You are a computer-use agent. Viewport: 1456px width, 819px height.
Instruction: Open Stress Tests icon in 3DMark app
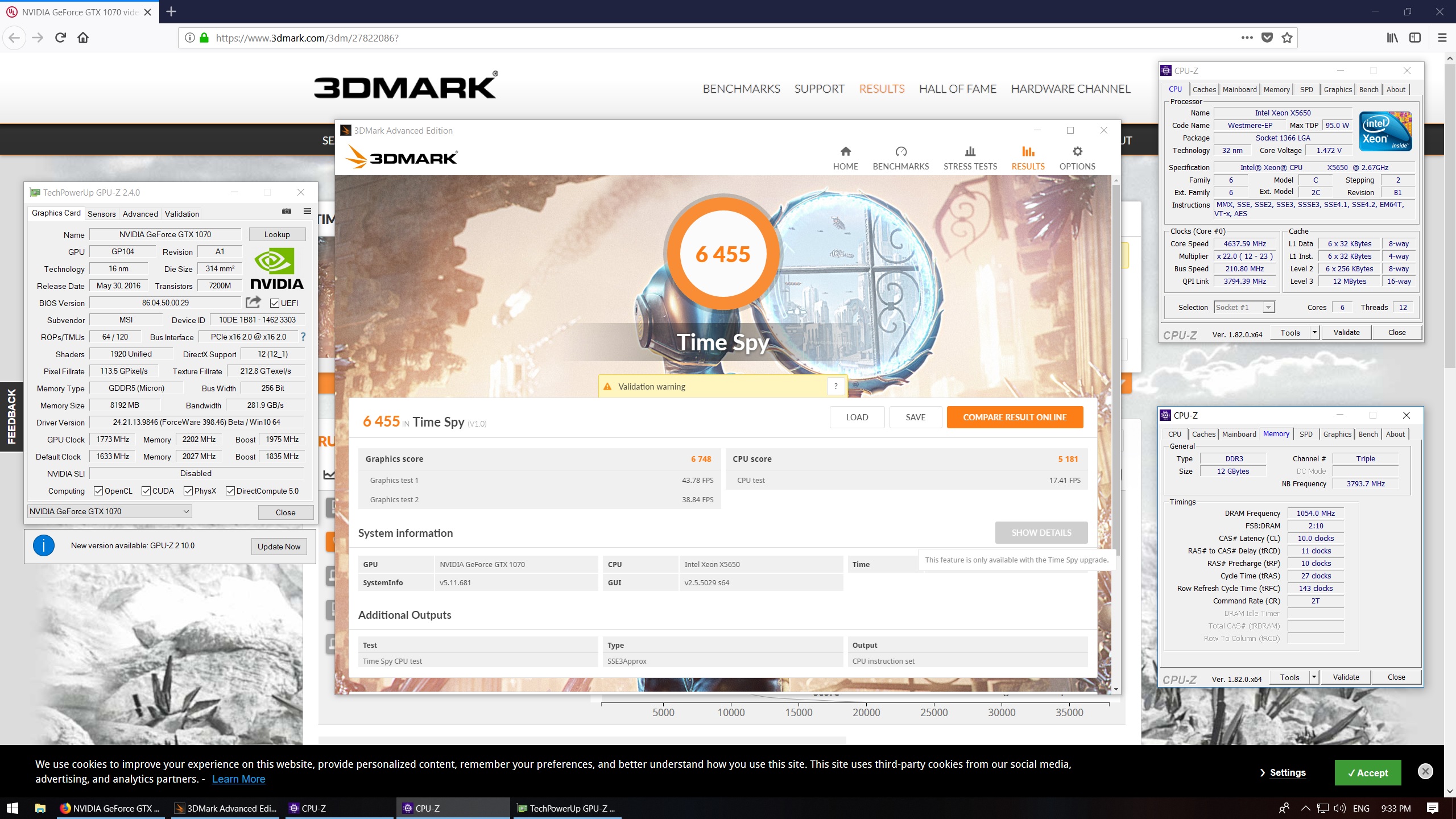[970, 151]
